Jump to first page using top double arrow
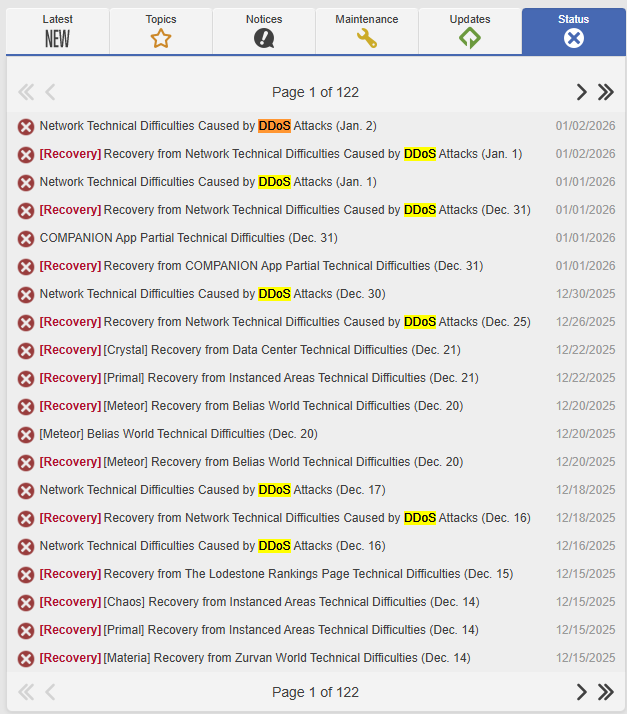The height and width of the screenshot is (714, 627). tap(26, 92)
